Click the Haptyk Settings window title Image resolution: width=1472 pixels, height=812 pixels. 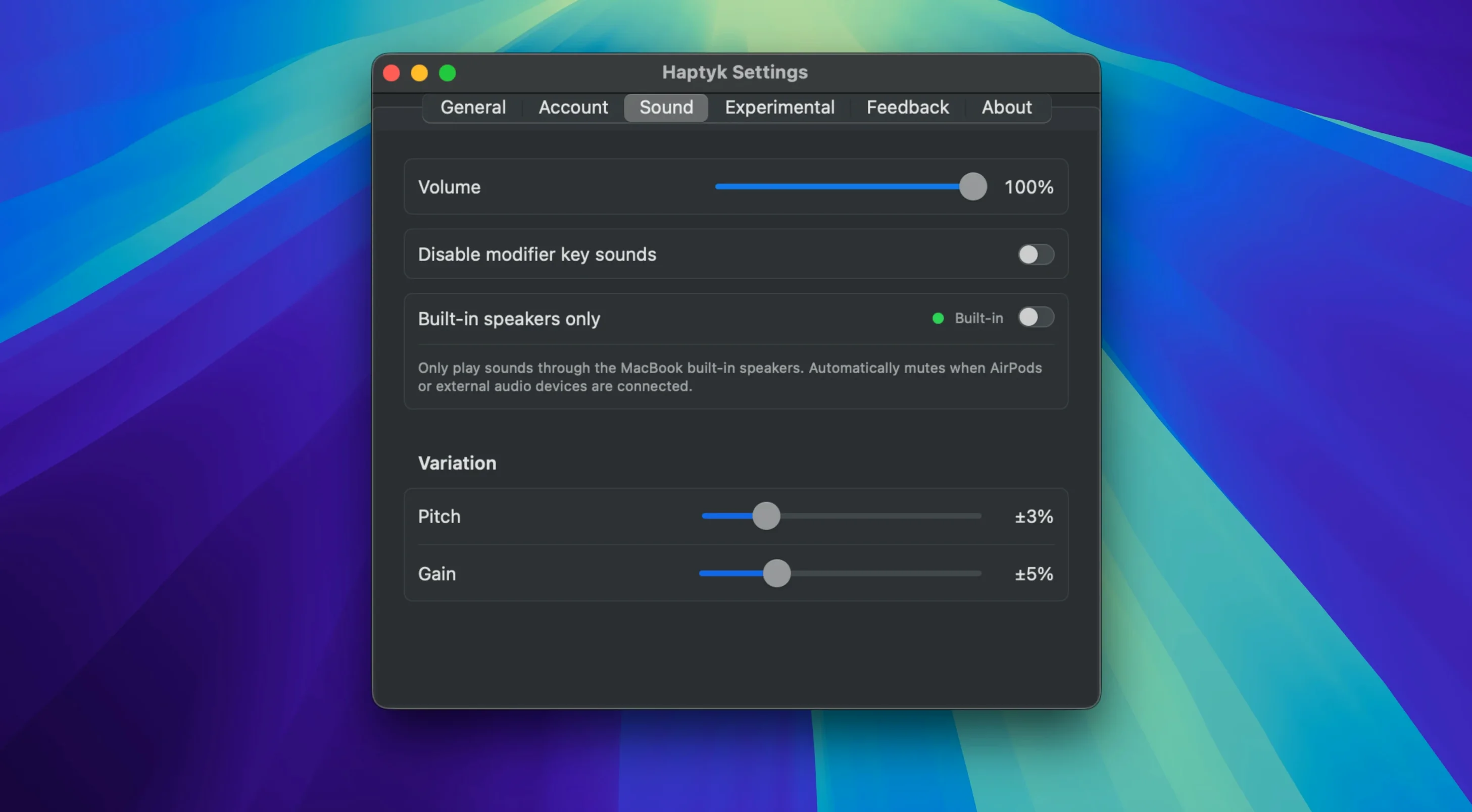[x=735, y=73]
